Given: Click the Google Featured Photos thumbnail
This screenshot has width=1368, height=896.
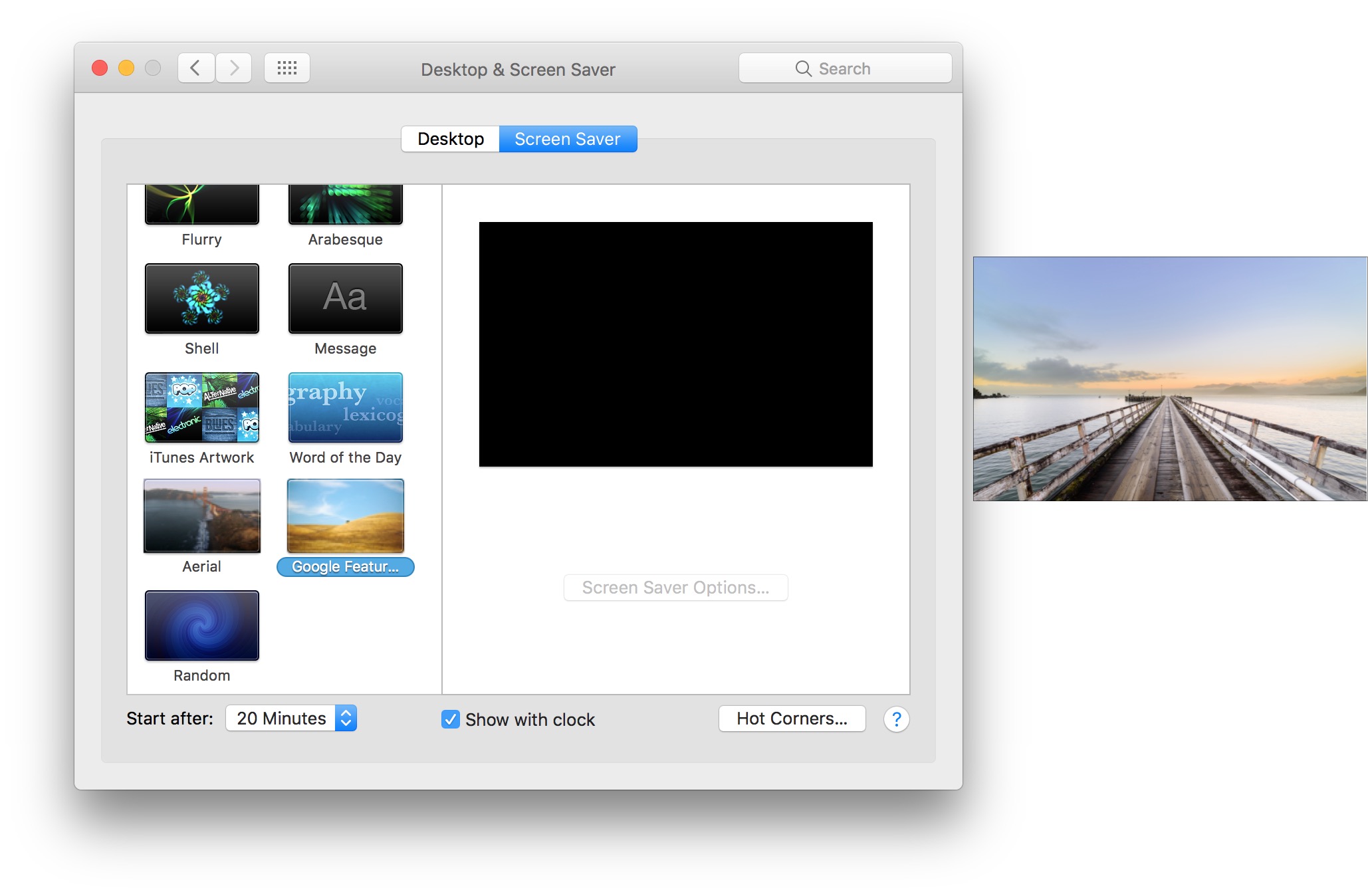Looking at the screenshot, I should point(345,516).
